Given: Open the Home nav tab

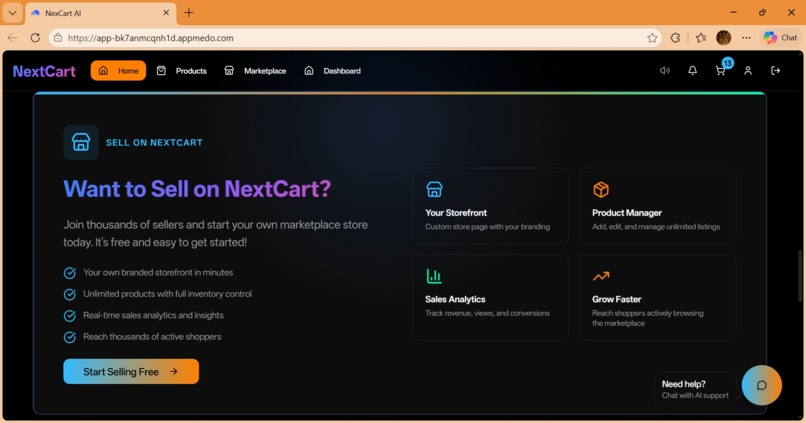Looking at the screenshot, I should coord(118,71).
